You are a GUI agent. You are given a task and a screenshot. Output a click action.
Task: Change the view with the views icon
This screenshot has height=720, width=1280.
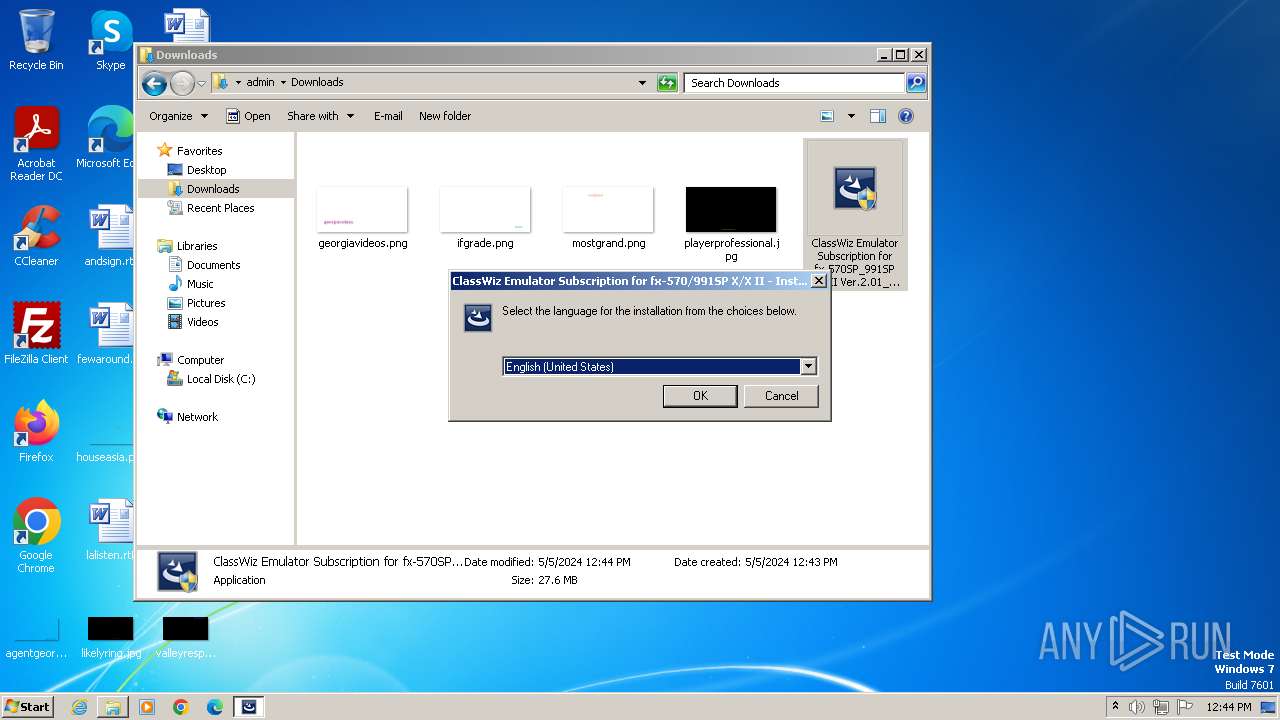point(827,116)
